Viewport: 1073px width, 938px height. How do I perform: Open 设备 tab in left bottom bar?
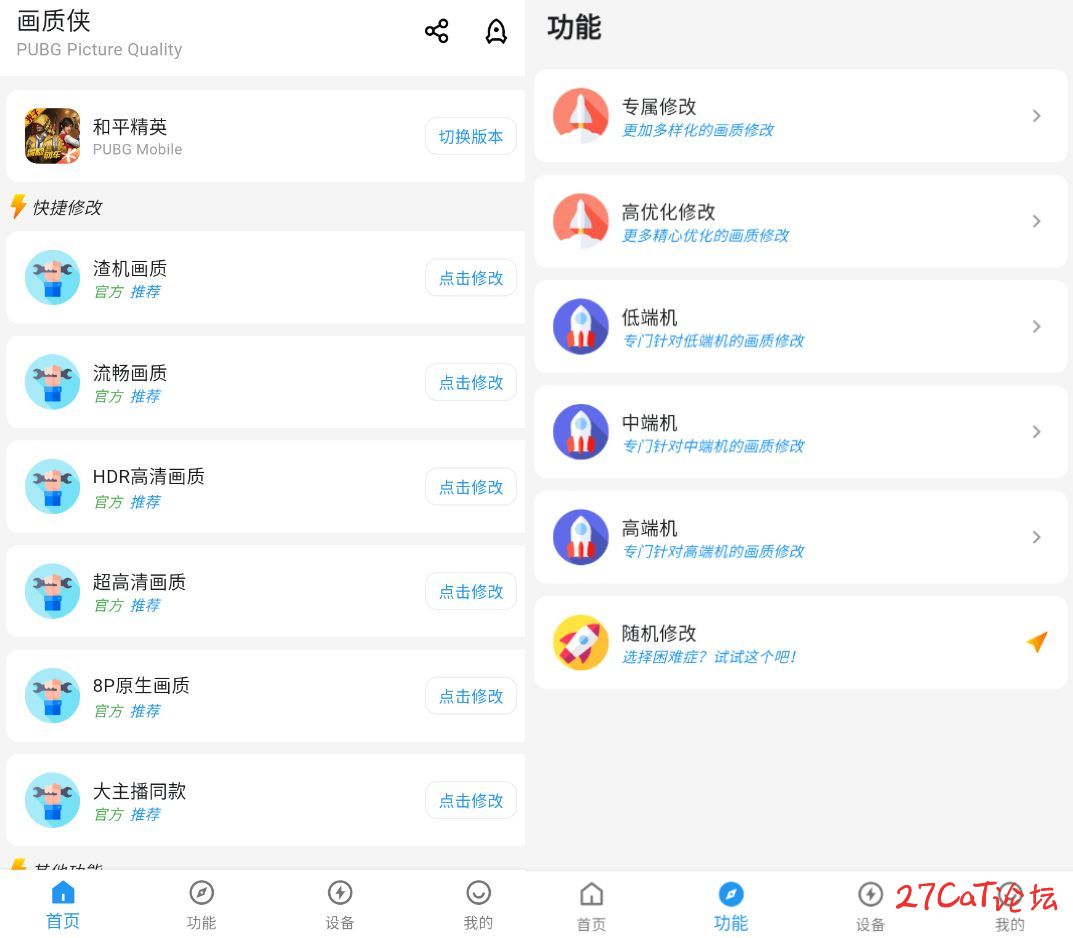340,905
